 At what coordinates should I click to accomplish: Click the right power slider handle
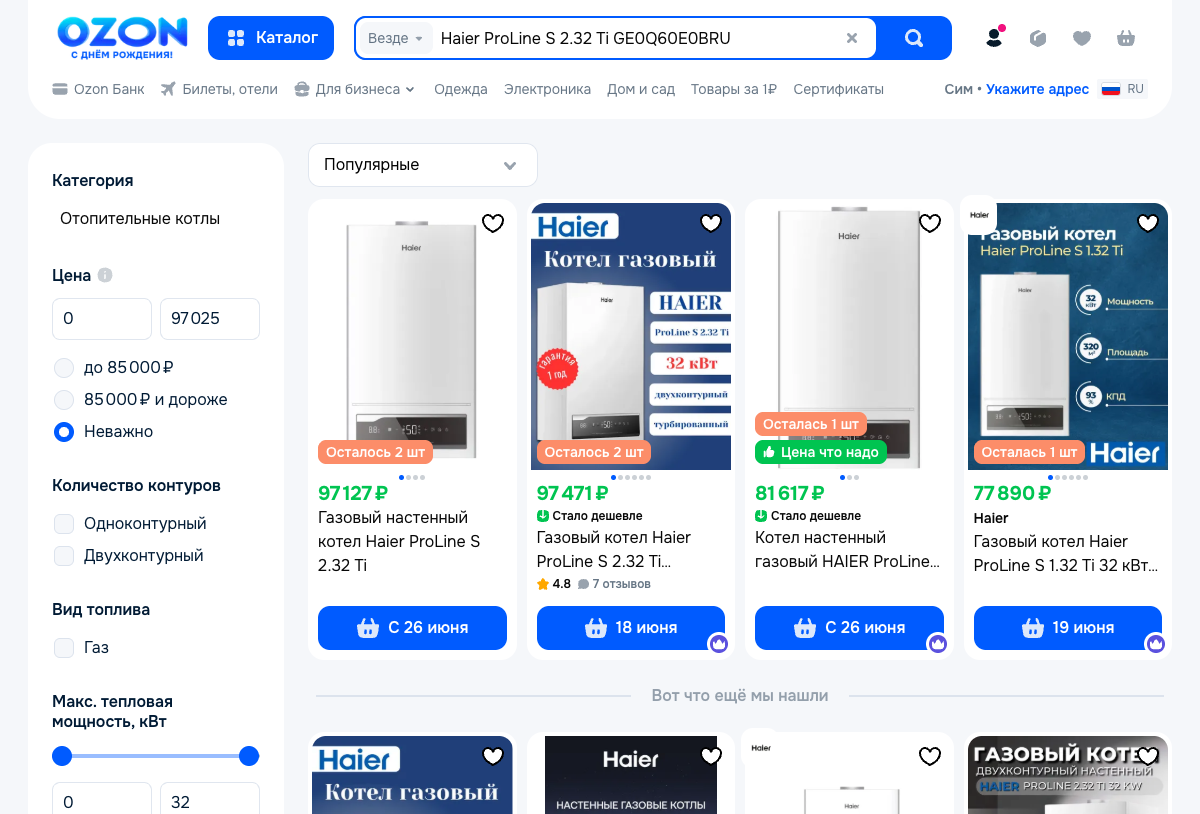[249, 756]
